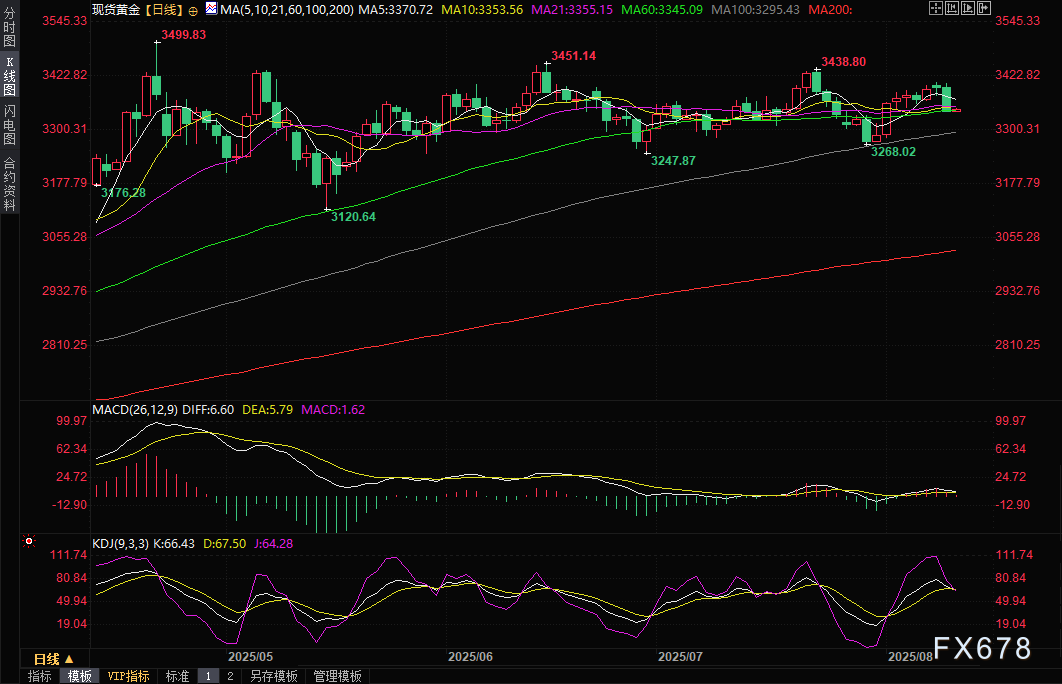Click the small red icon above KDJ label

(x=29, y=541)
